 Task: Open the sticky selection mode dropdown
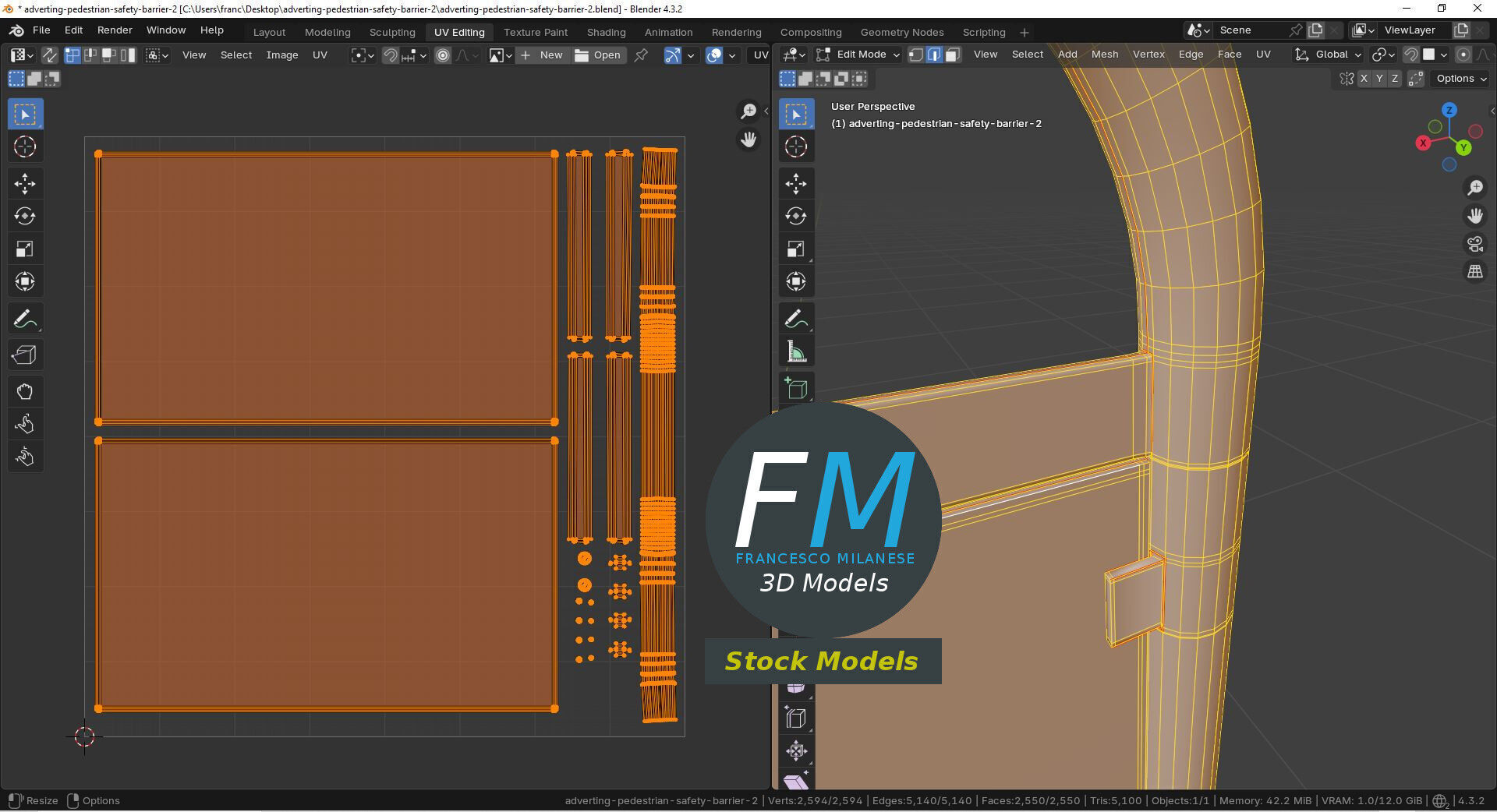pyautogui.click(x=157, y=55)
